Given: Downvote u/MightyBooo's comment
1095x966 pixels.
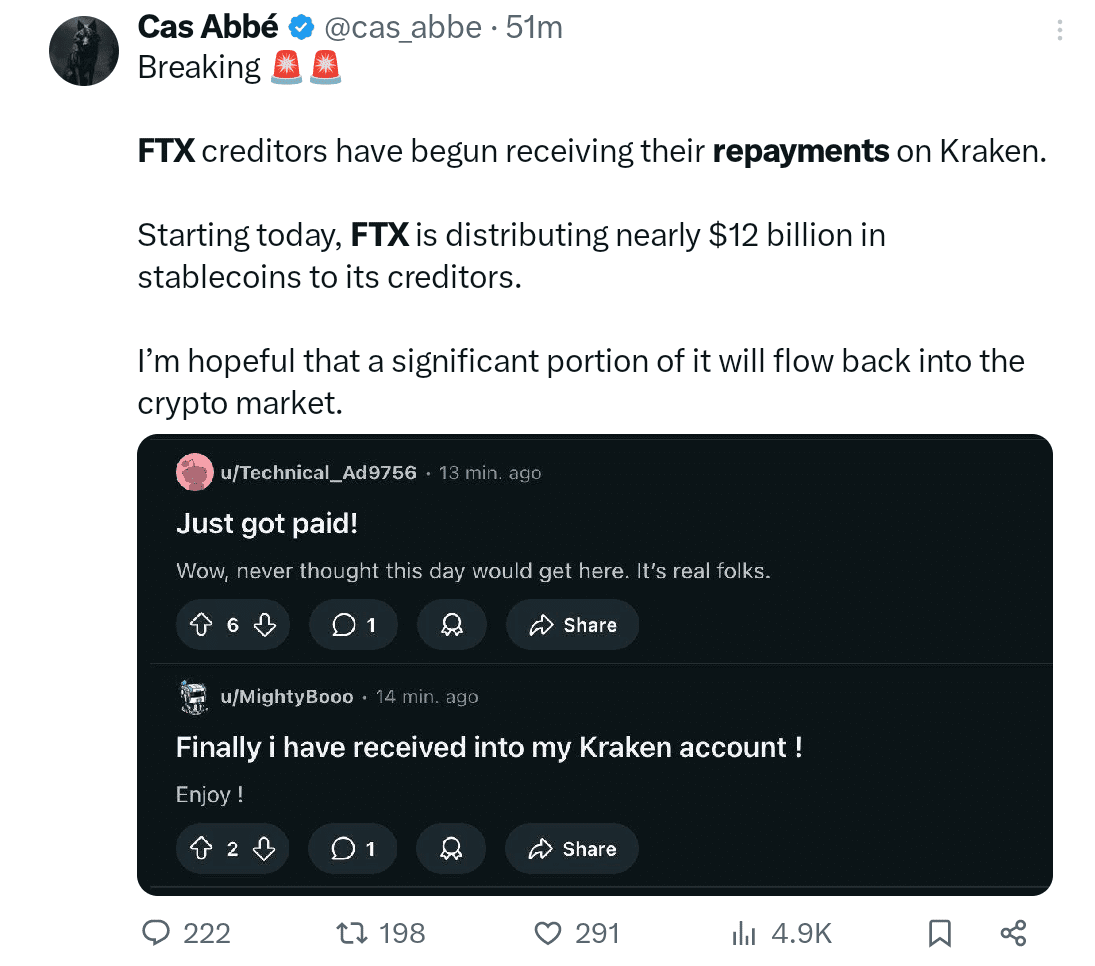Looking at the screenshot, I should point(265,848).
